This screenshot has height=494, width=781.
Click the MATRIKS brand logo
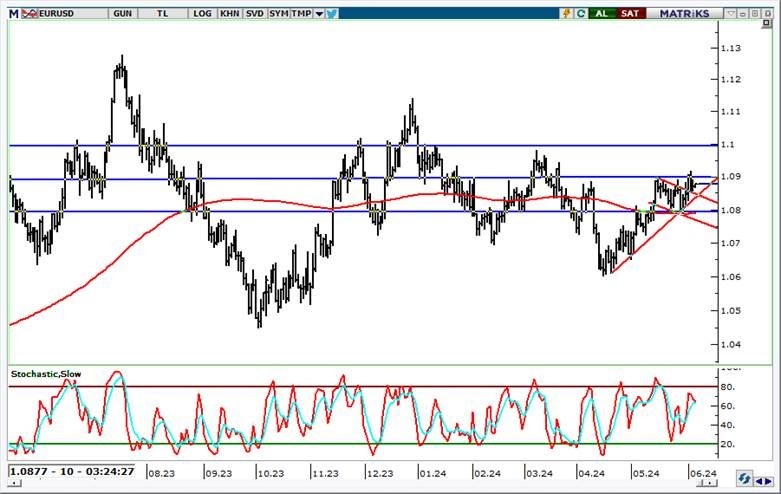click(x=683, y=13)
